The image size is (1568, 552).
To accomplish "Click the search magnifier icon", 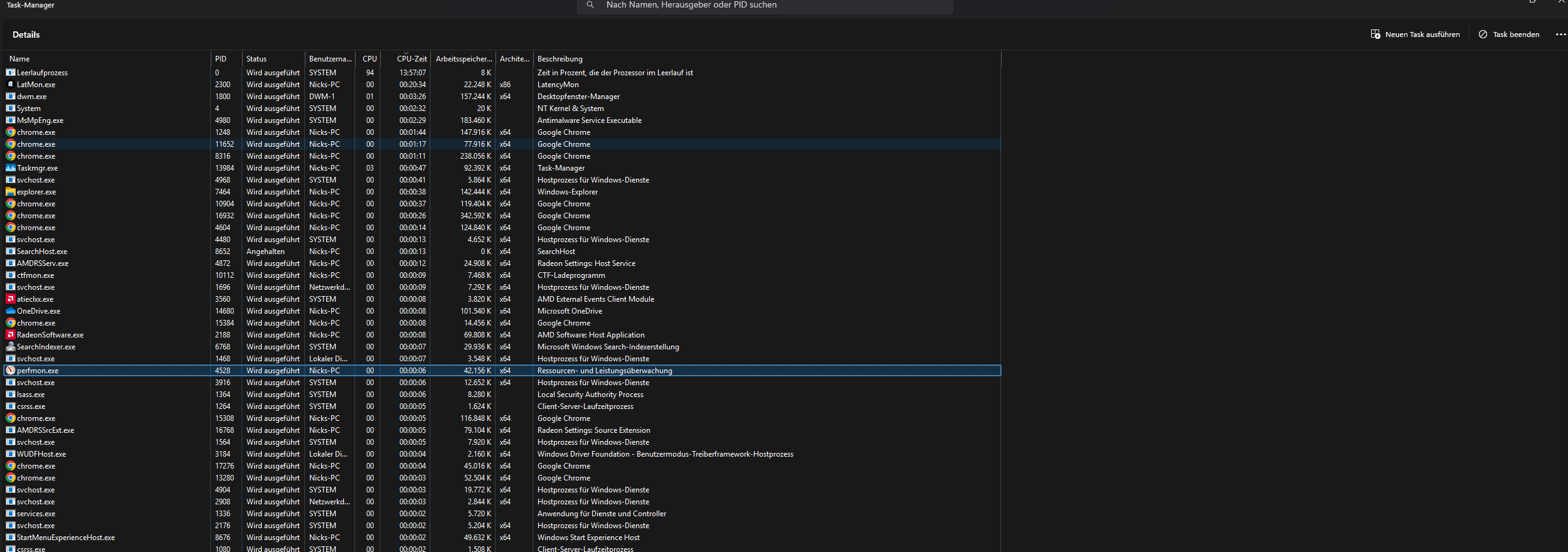I will [x=590, y=4].
